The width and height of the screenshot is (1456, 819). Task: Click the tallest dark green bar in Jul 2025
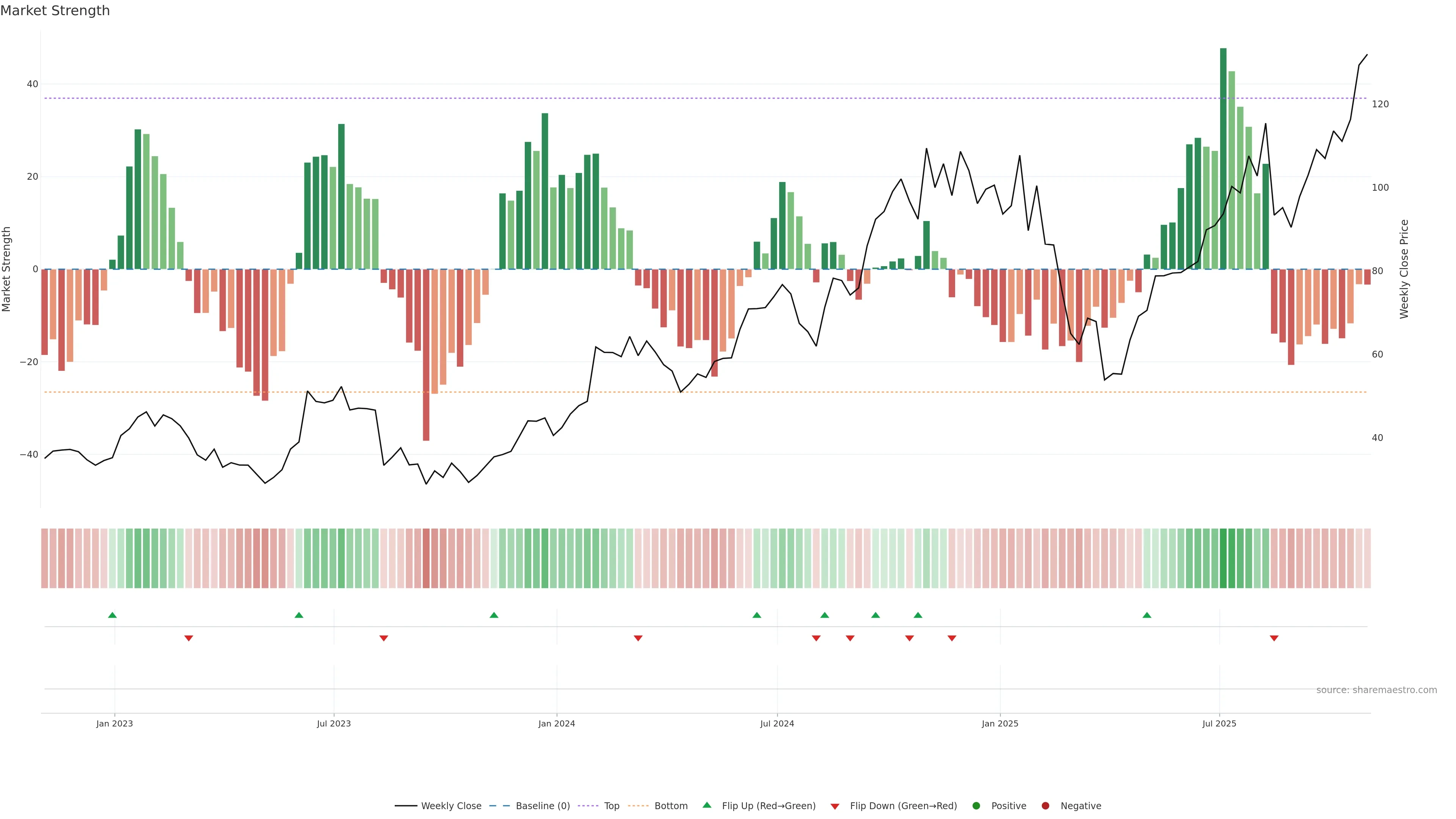[x=1223, y=158]
